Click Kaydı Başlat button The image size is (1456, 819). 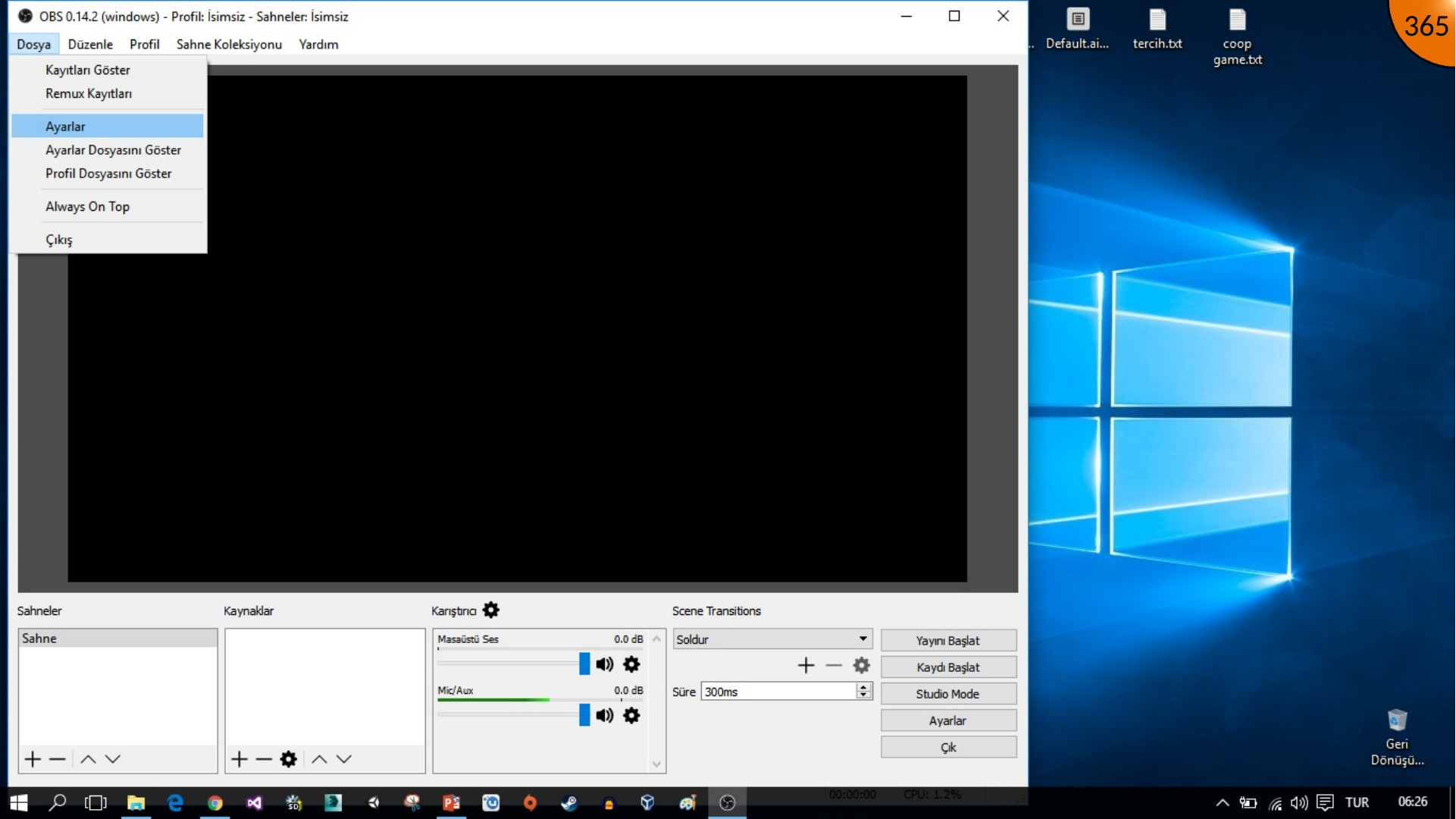(948, 667)
